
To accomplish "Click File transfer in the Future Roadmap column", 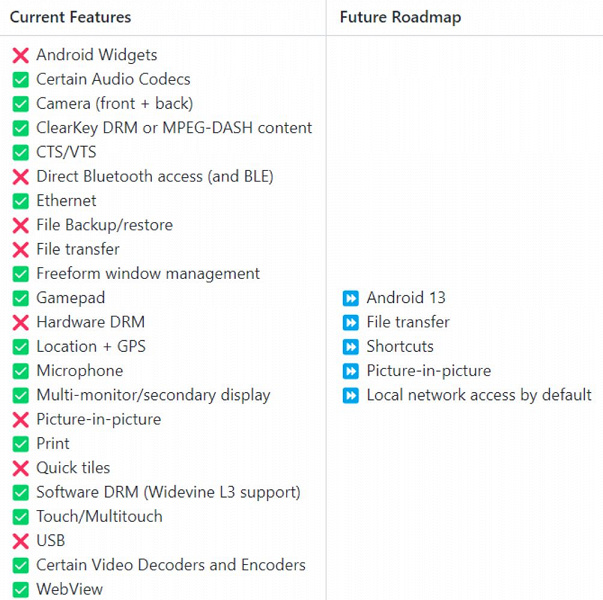I will [x=408, y=322].
